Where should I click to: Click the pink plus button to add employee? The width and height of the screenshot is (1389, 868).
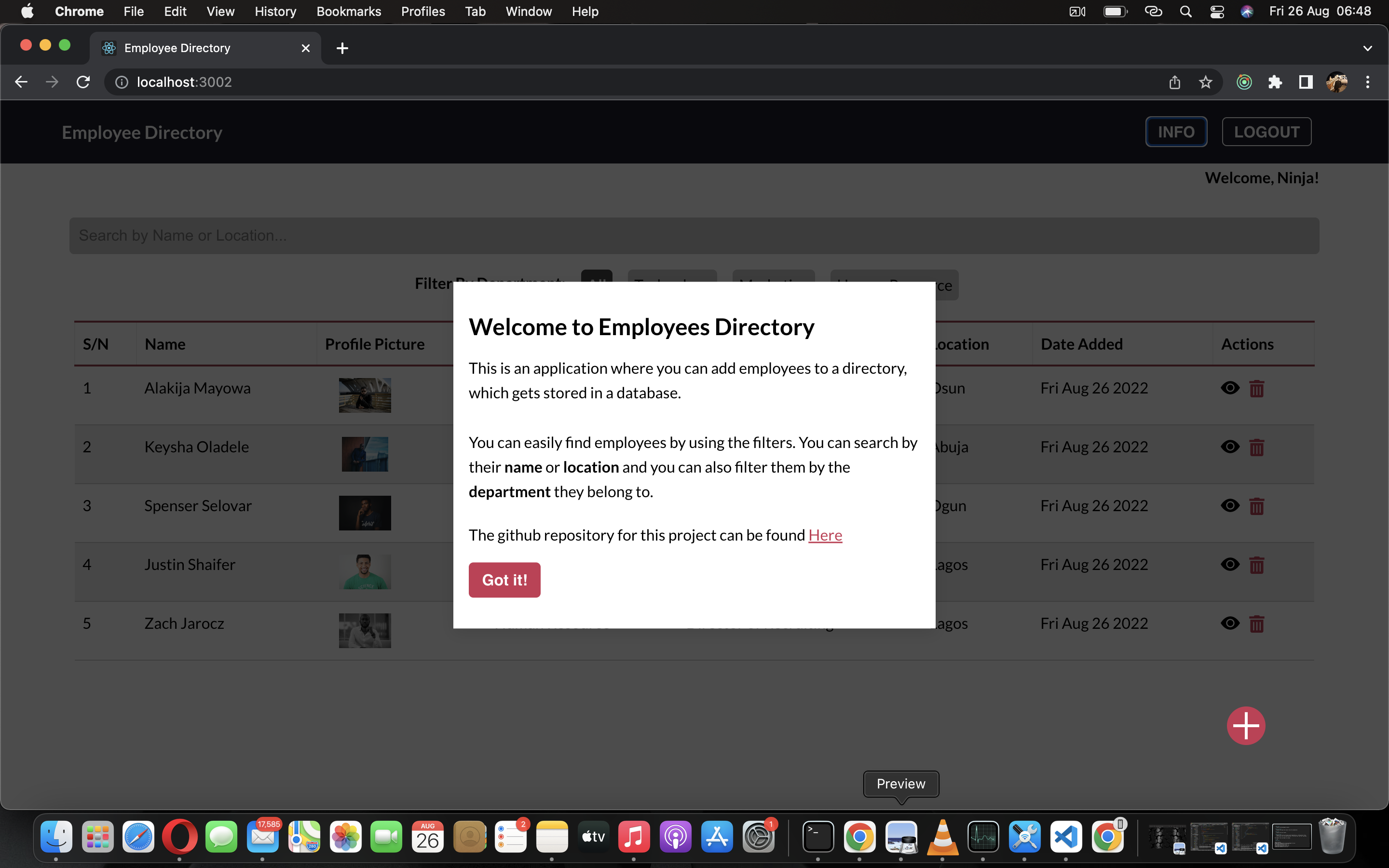[x=1245, y=725]
